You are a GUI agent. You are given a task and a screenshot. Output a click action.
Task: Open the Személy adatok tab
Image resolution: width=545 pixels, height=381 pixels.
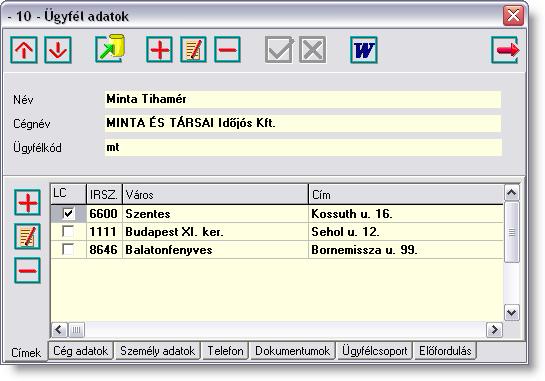[157, 351]
